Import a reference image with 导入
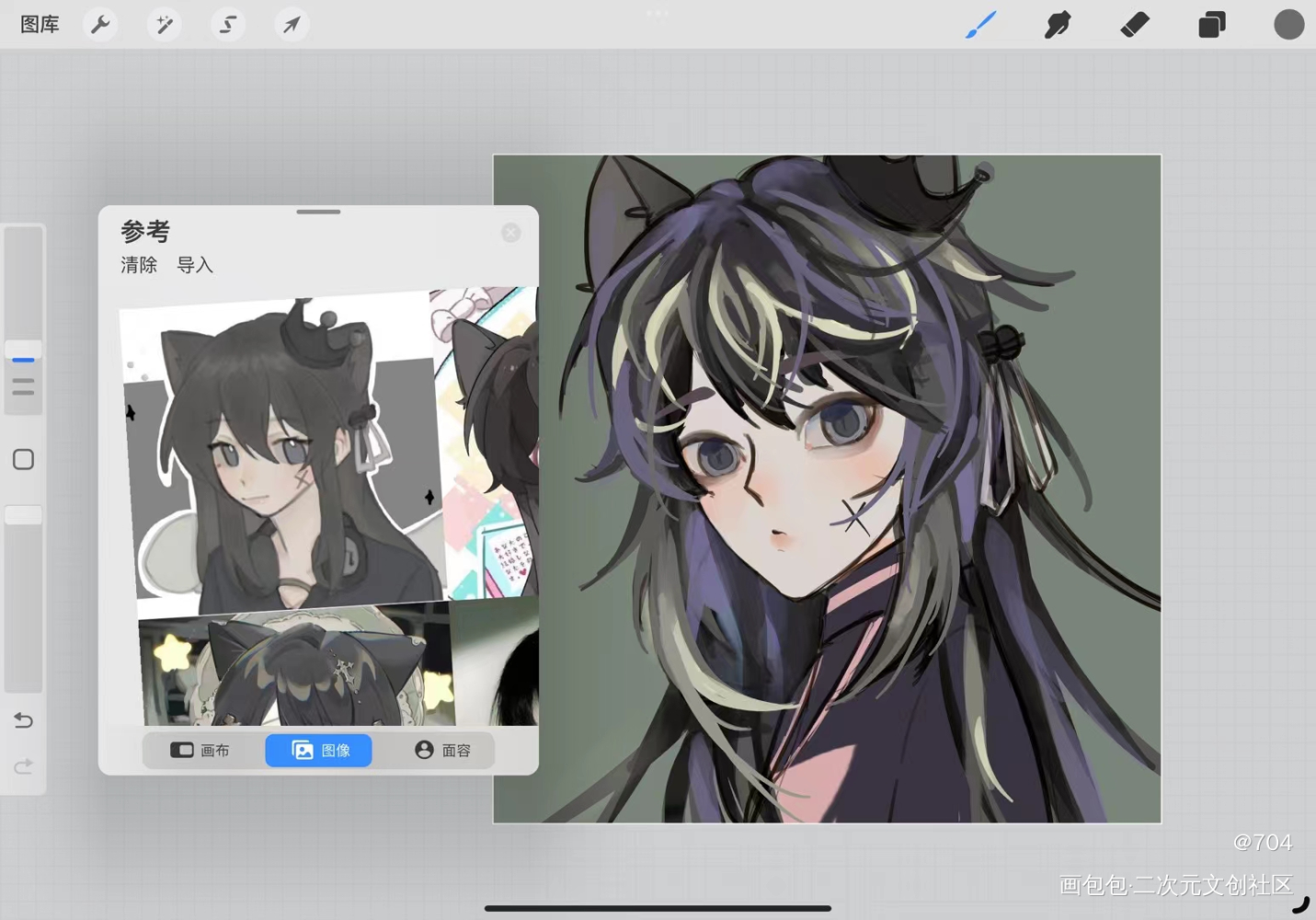The image size is (1316, 920). click(195, 266)
